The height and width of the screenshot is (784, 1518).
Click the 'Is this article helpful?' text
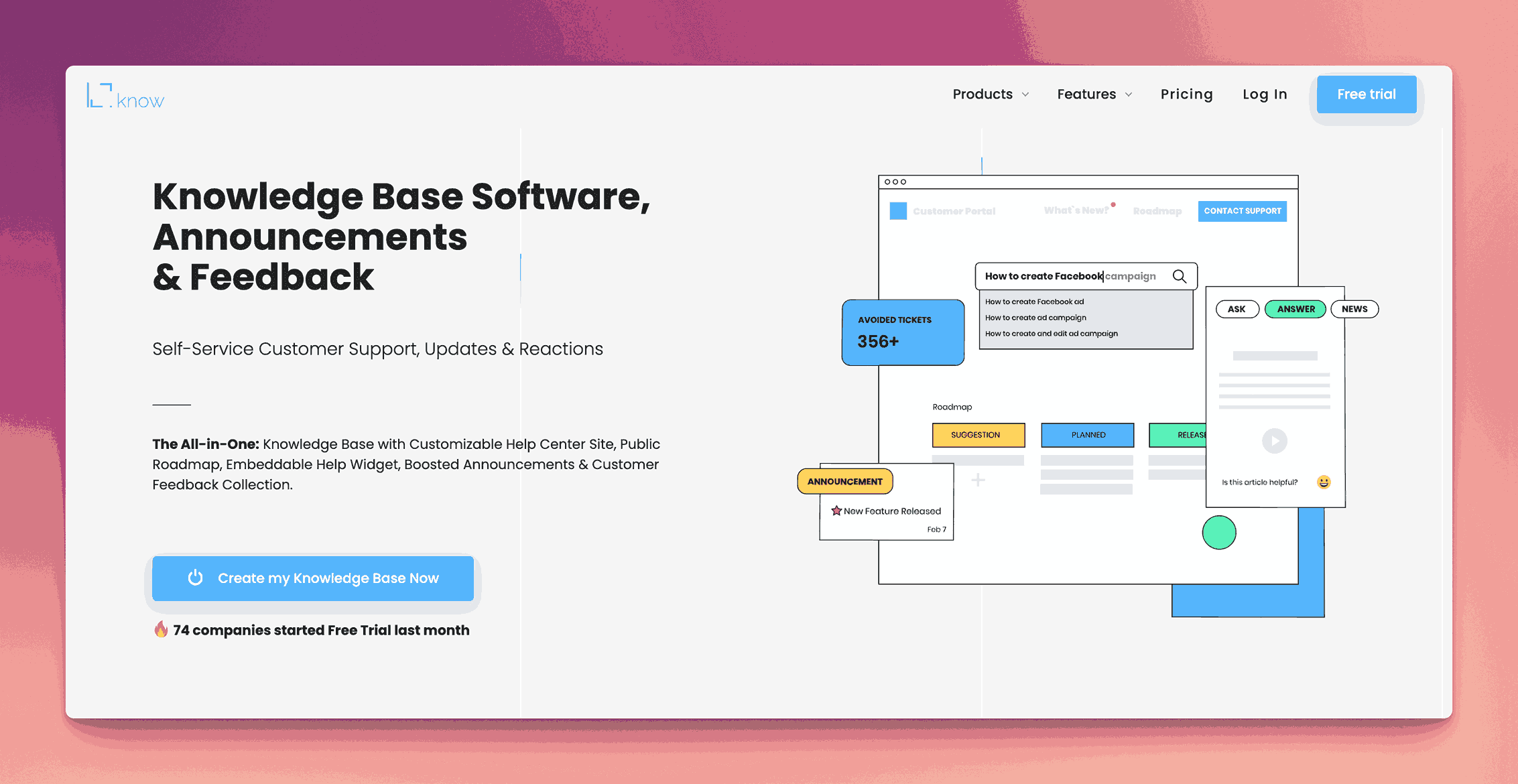click(1259, 482)
